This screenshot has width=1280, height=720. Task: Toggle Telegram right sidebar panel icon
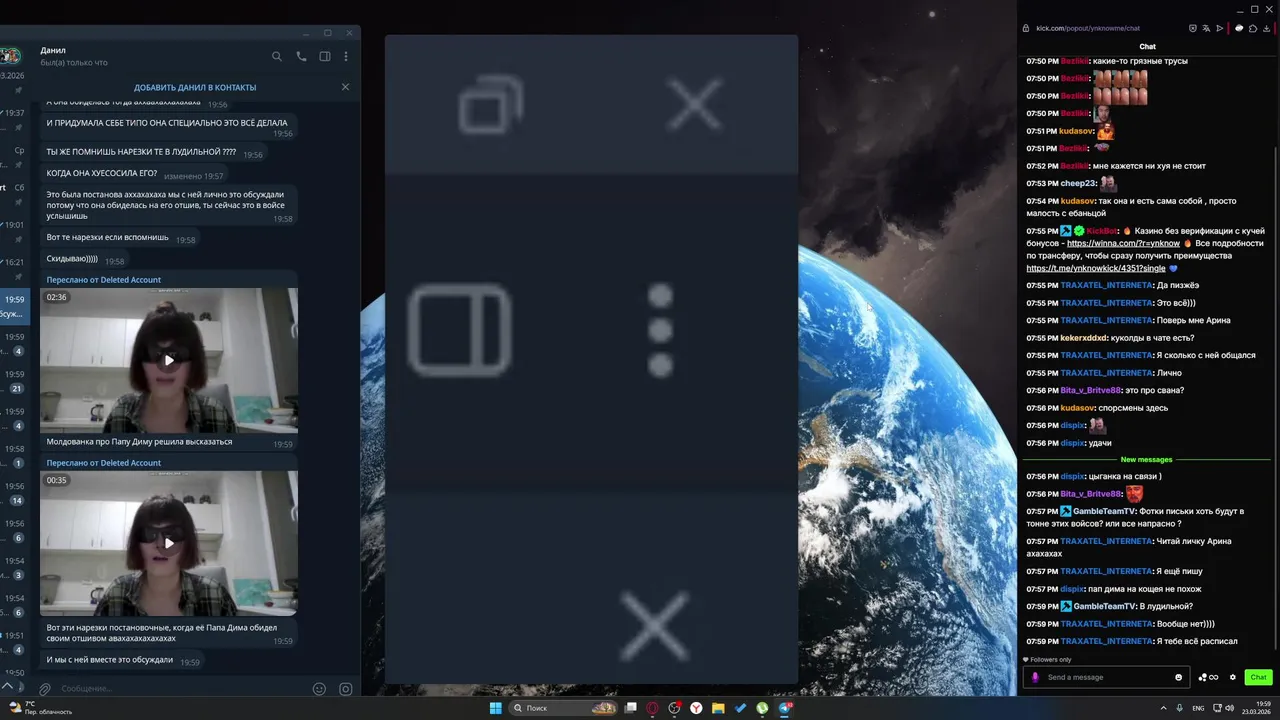[325, 57]
